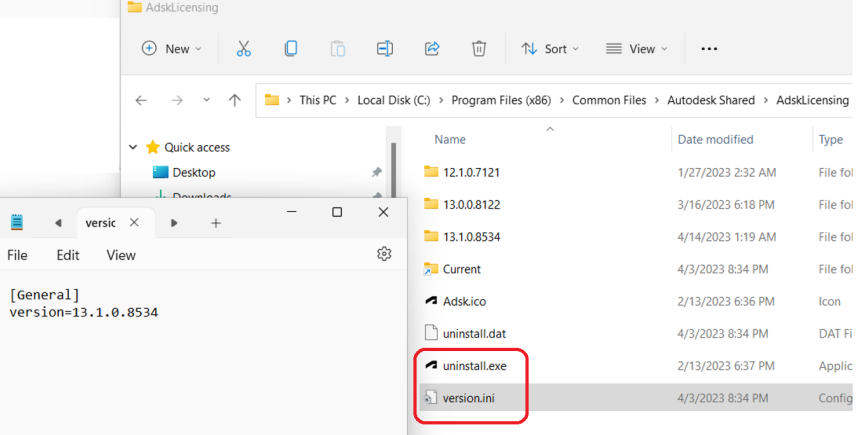This screenshot has height=435, width=859.
Task: Go up one folder level
Action: (x=235, y=100)
